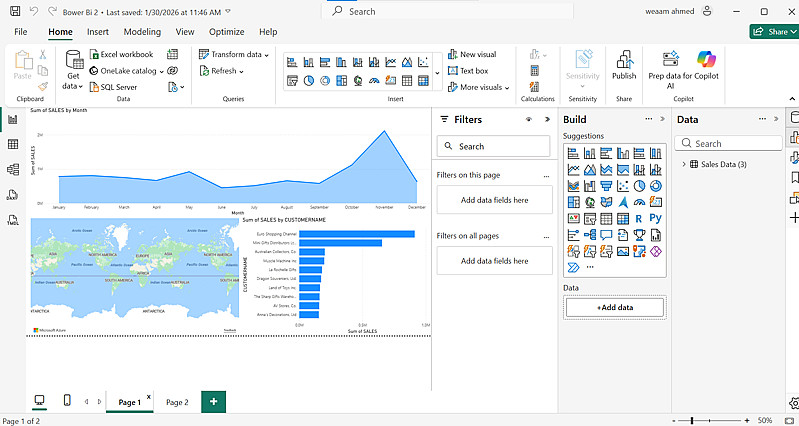Image resolution: width=799 pixels, height=426 pixels.
Task: Open Model view from the left sidebar
Action: [13, 169]
